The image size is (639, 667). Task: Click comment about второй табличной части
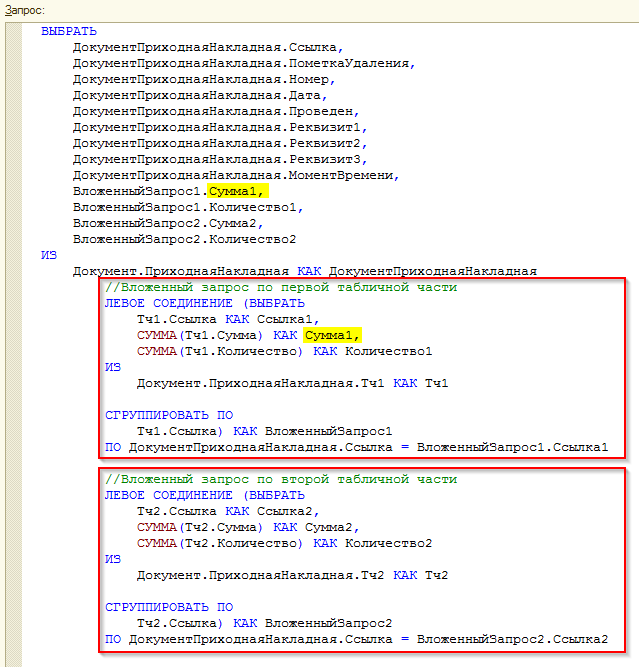(x=280, y=479)
